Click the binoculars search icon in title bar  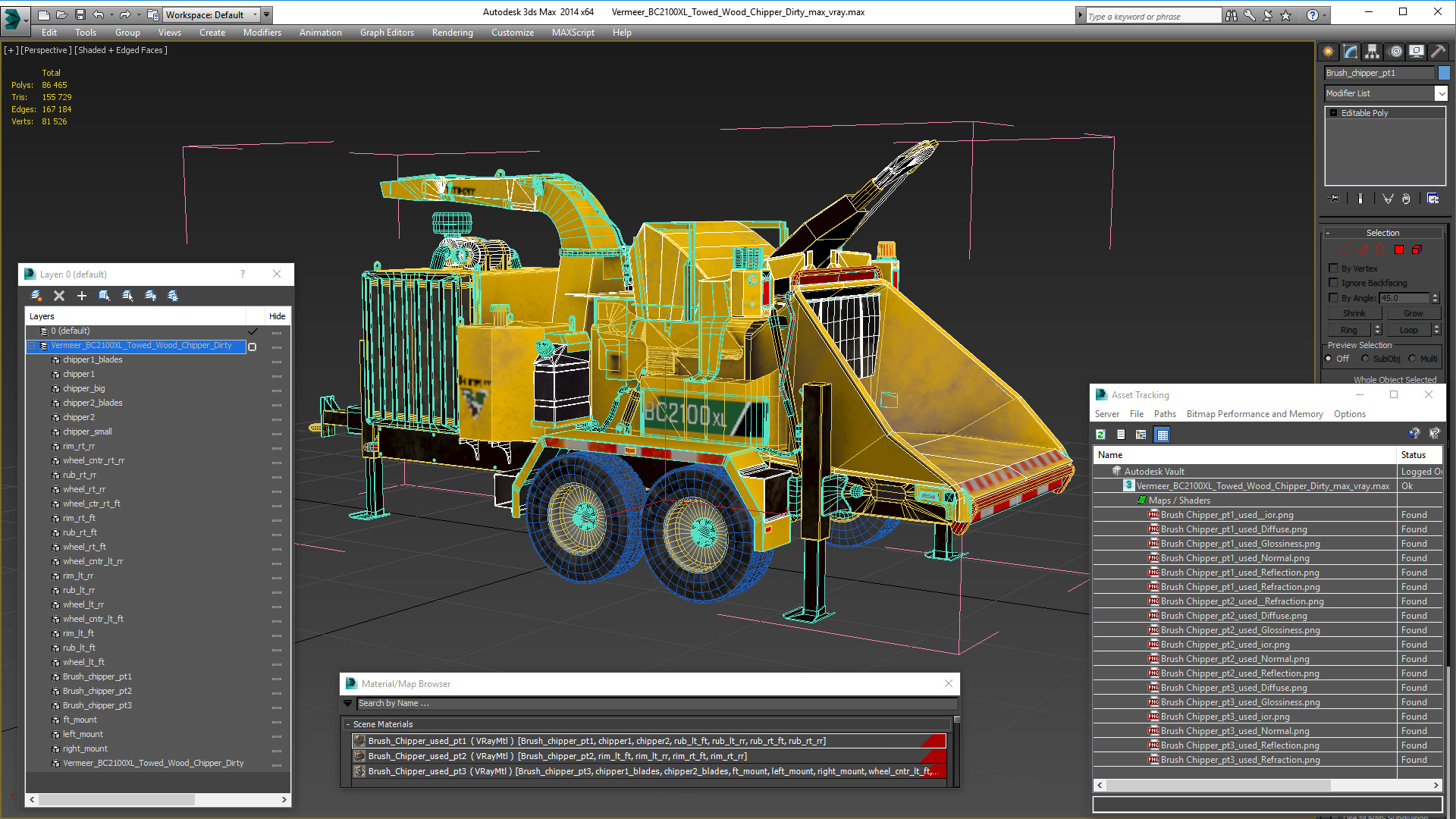1231,15
